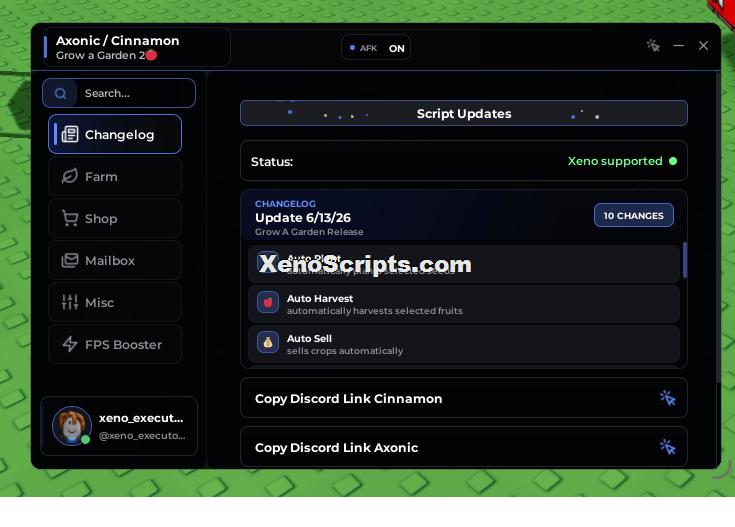Copy Discord Link Axonic
735x527 pixels.
click(x=464, y=447)
